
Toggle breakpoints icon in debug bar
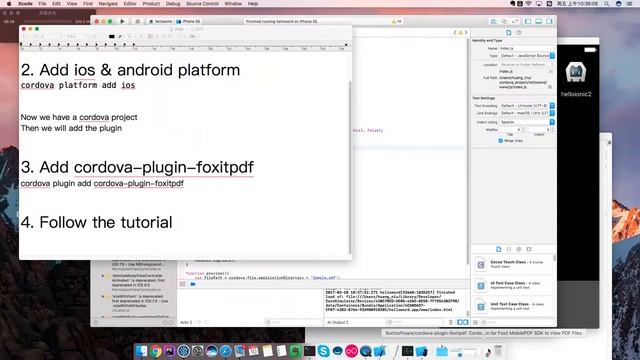pos(193,284)
